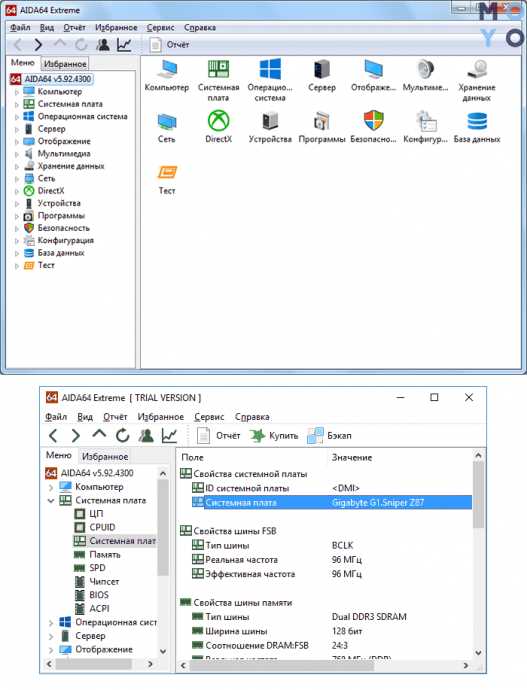The height and width of the screenshot is (690, 527).
Task: Open the Сервис menu in the upper window
Action: (x=161, y=28)
